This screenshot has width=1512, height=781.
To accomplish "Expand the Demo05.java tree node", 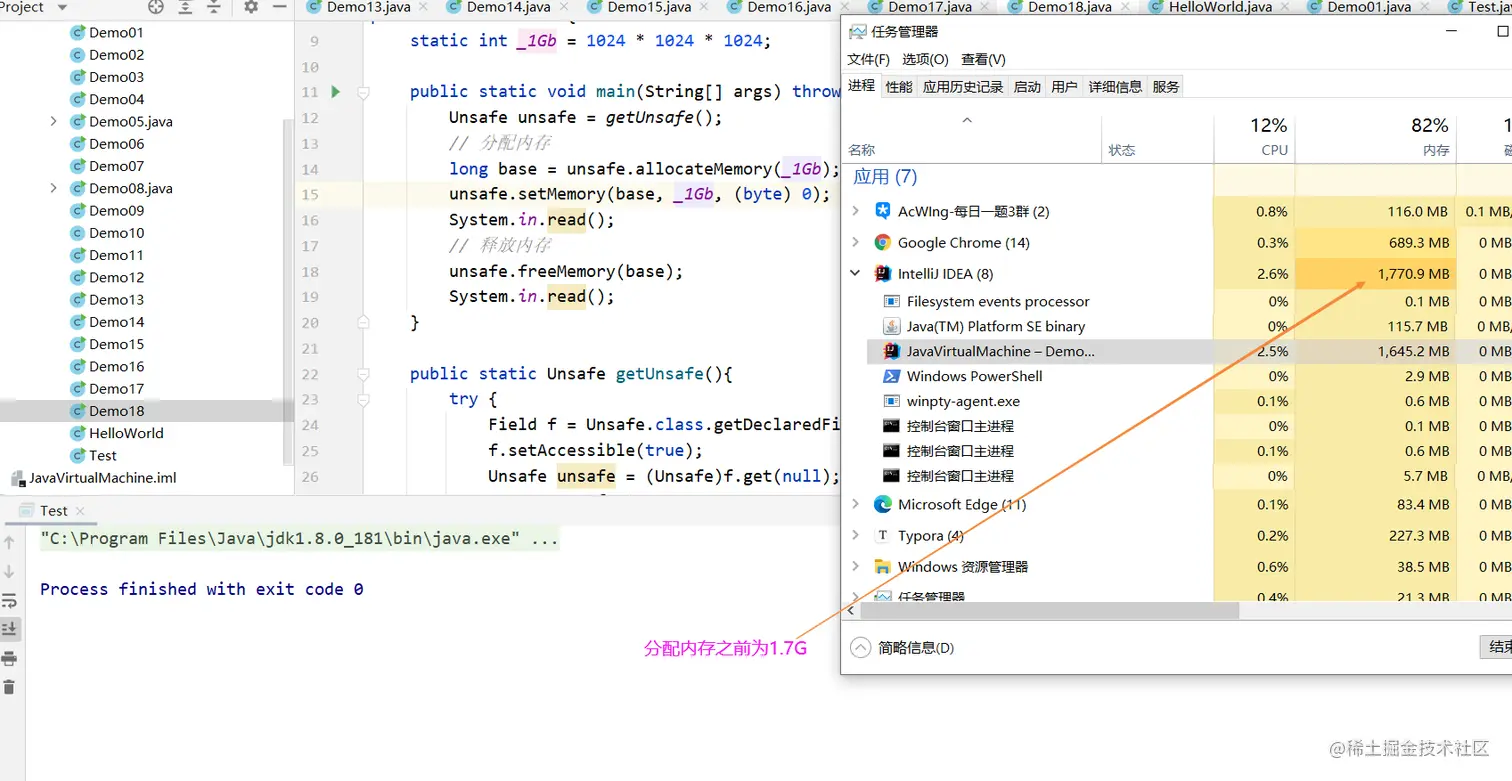I will click(53, 122).
